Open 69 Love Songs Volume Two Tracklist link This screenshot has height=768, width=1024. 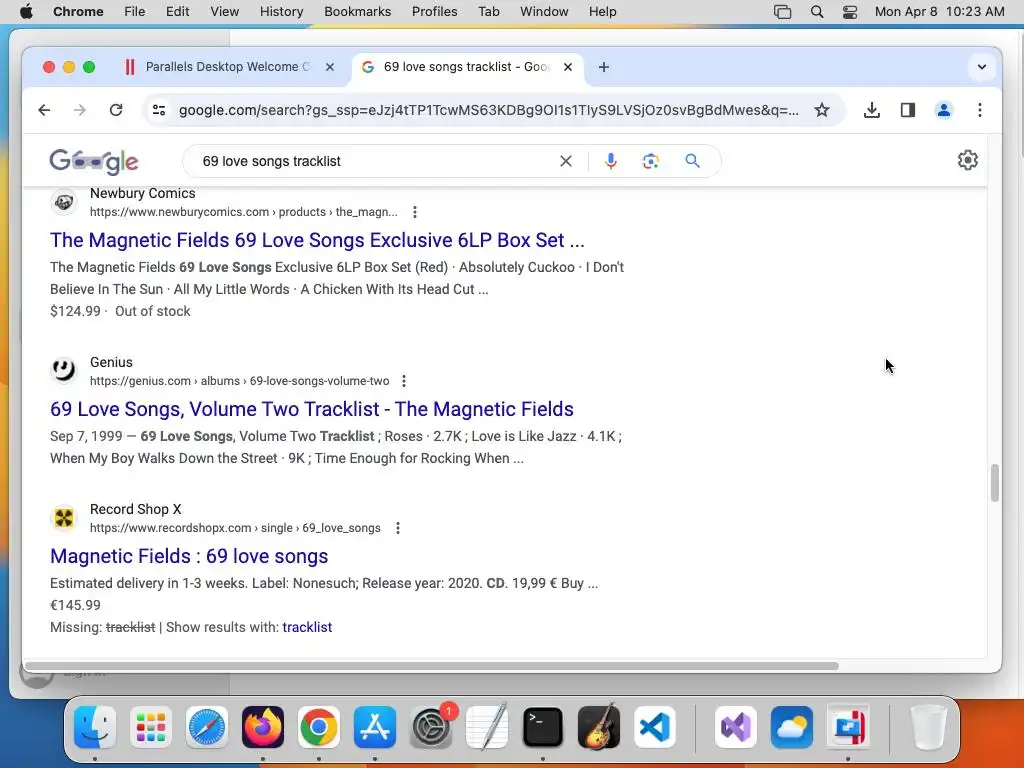[x=312, y=409]
